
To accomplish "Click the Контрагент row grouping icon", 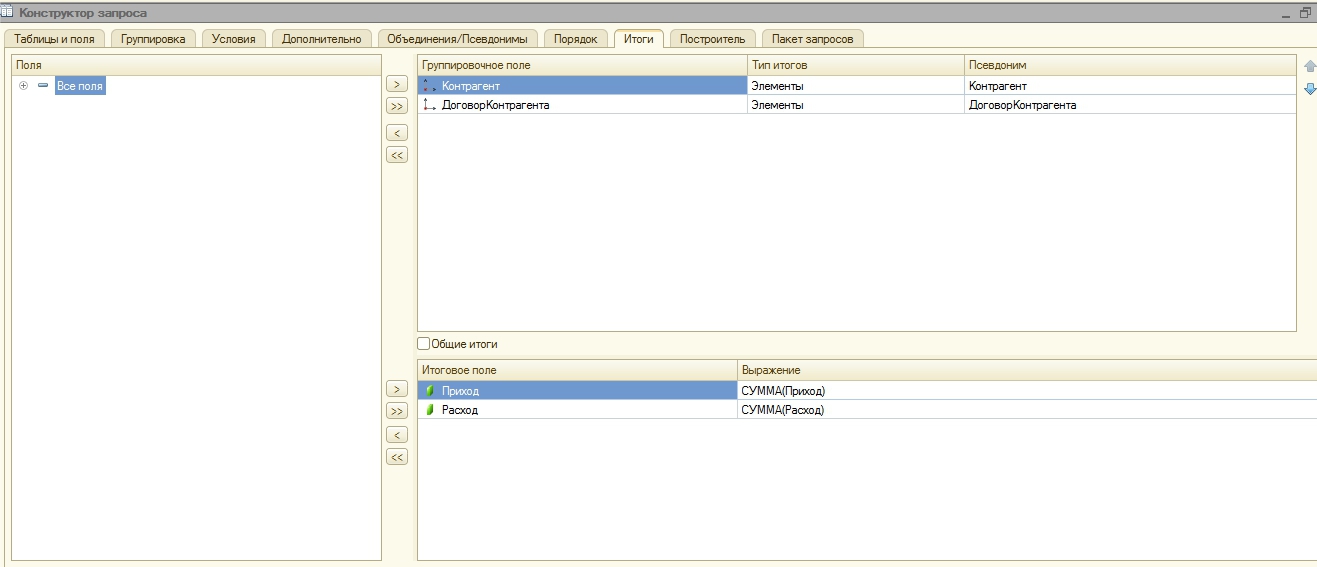I will tap(430, 86).
